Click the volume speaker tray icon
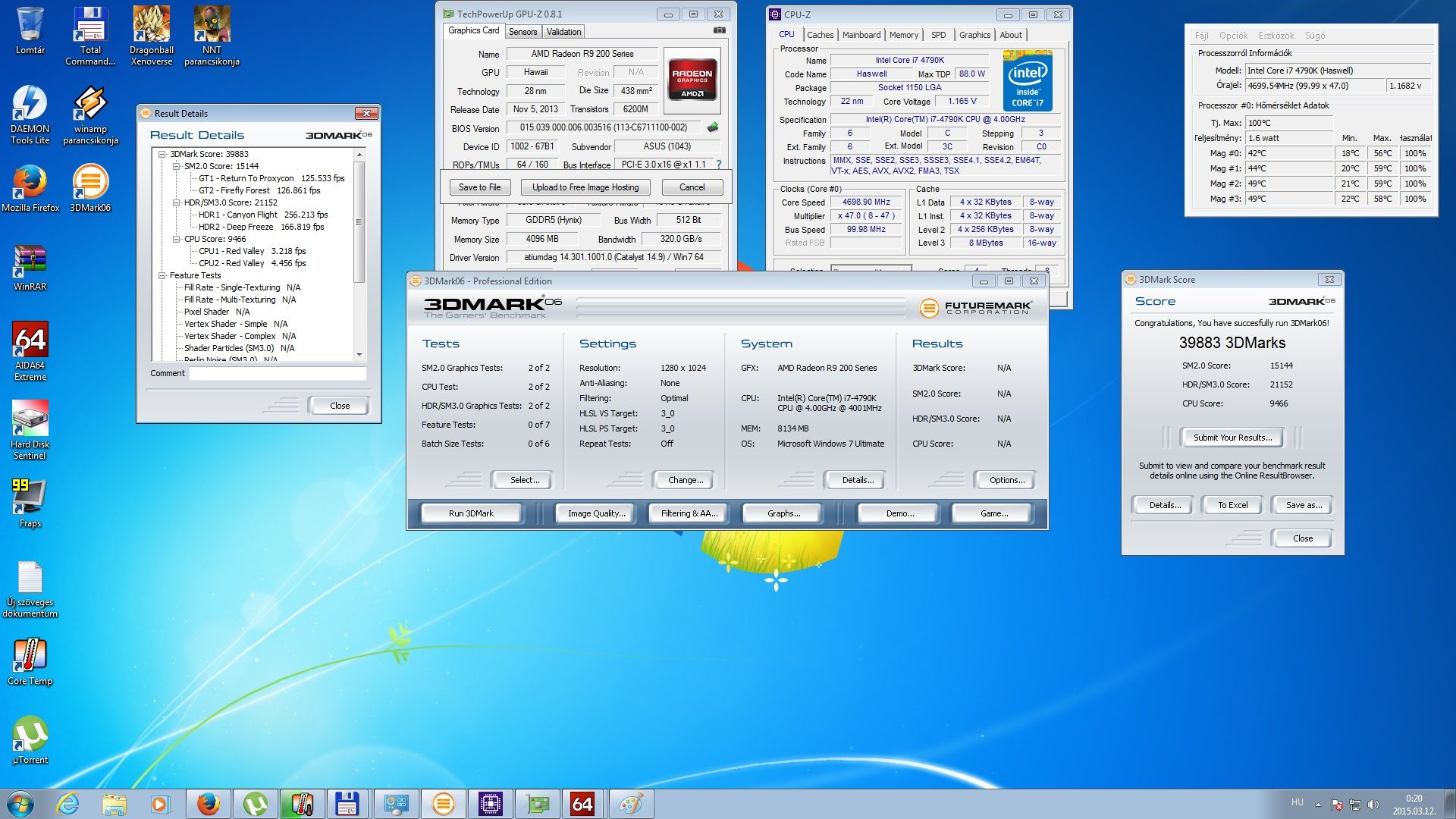Image resolution: width=1456 pixels, height=819 pixels. click(x=1373, y=805)
